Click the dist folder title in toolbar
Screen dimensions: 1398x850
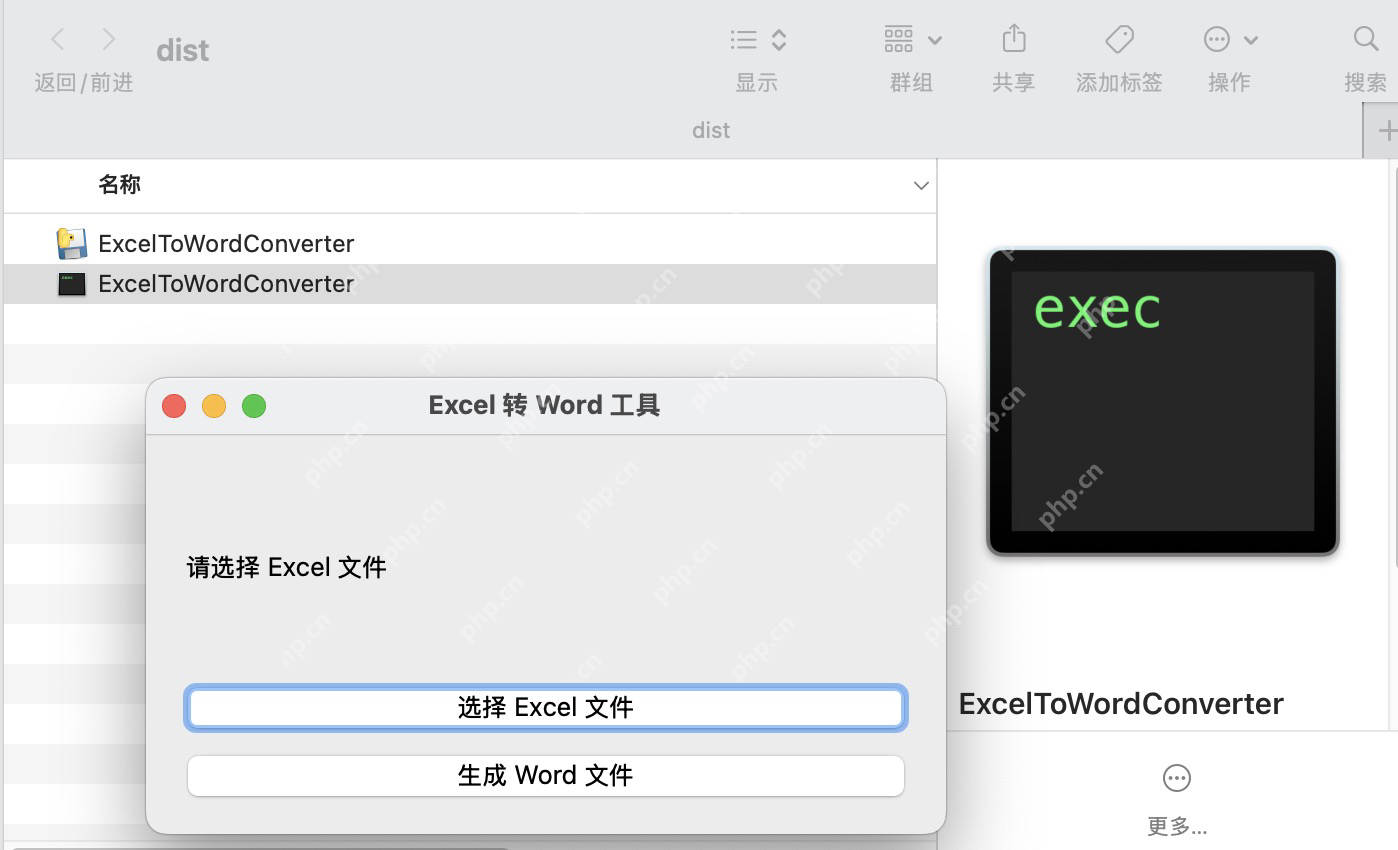tap(183, 51)
